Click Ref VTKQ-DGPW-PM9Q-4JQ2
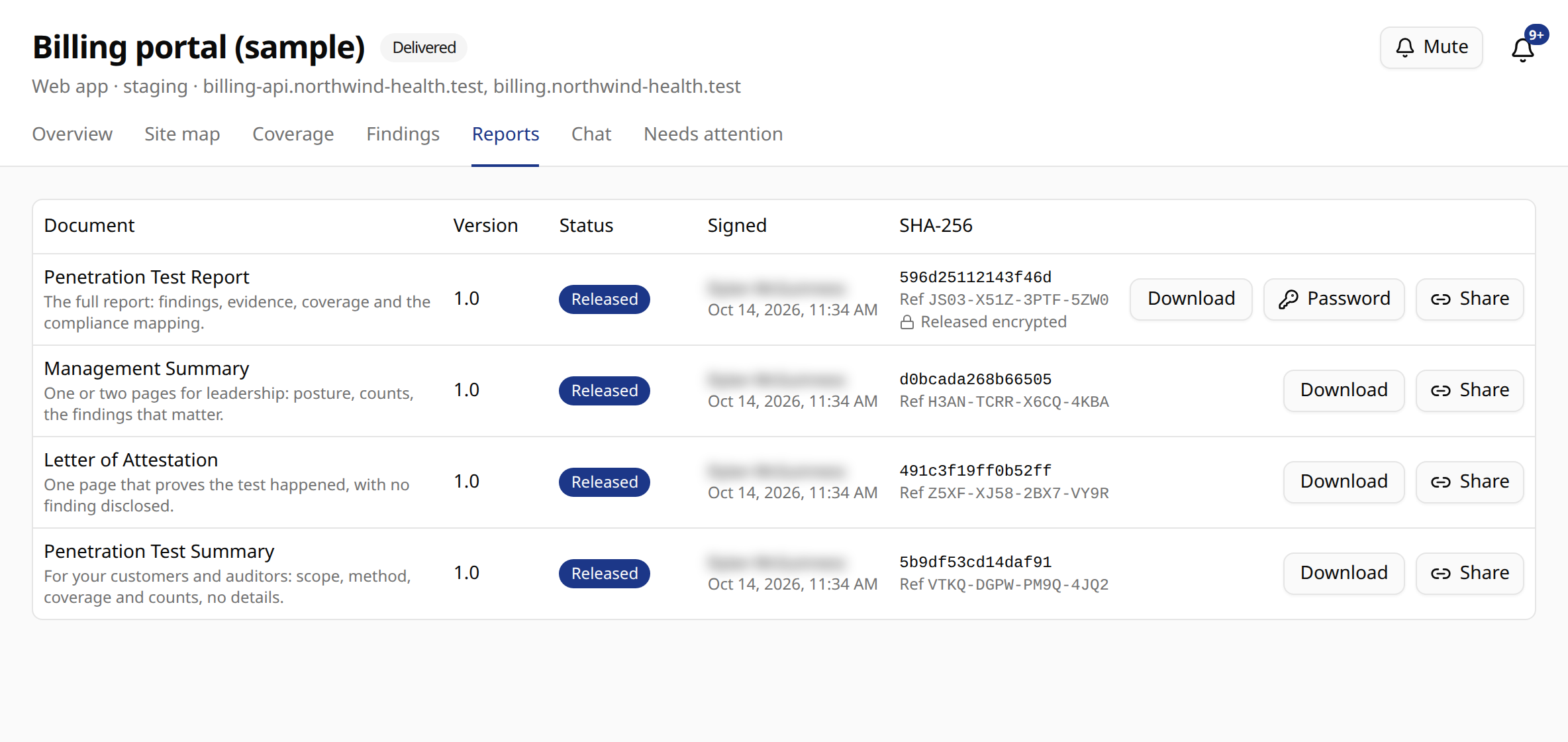Image resolution: width=1568 pixels, height=742 pixels. 1004,584
